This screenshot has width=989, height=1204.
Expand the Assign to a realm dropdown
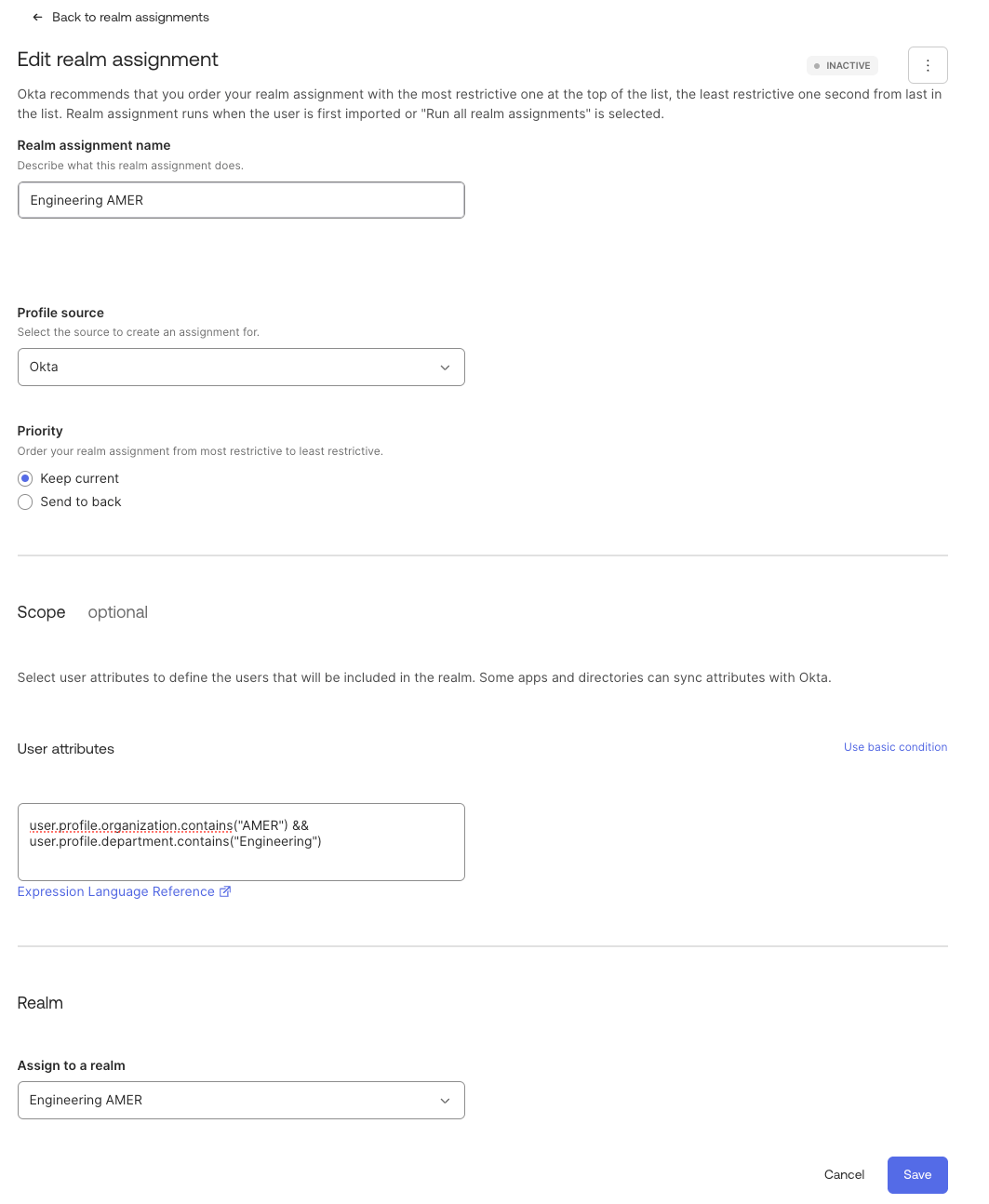click(x=240, y=1101)
